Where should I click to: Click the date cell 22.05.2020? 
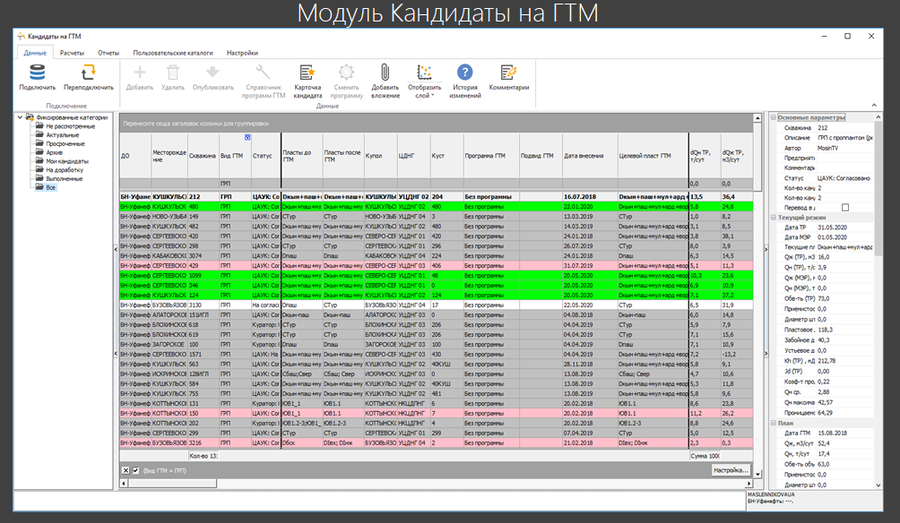[x=590, y=305]
